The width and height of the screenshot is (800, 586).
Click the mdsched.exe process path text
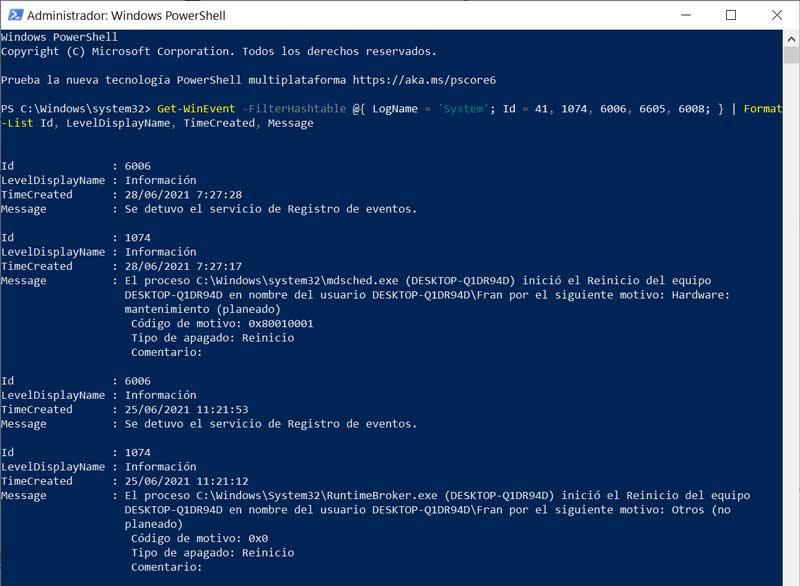(x=297, y=281)
